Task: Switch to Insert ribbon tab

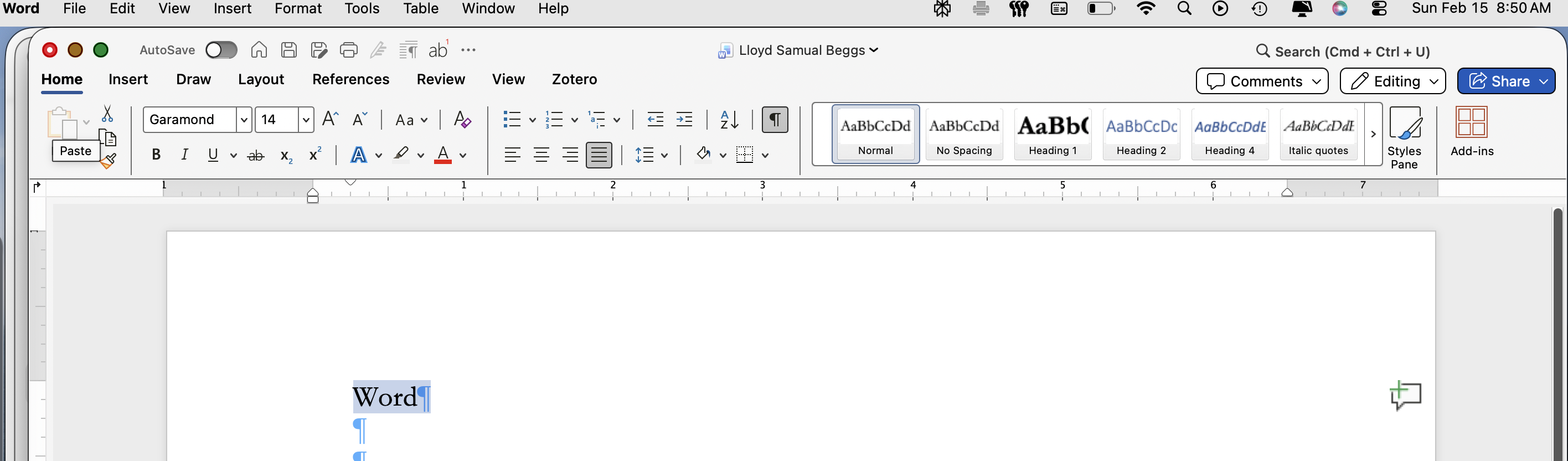Action: [x=128, y=80]
